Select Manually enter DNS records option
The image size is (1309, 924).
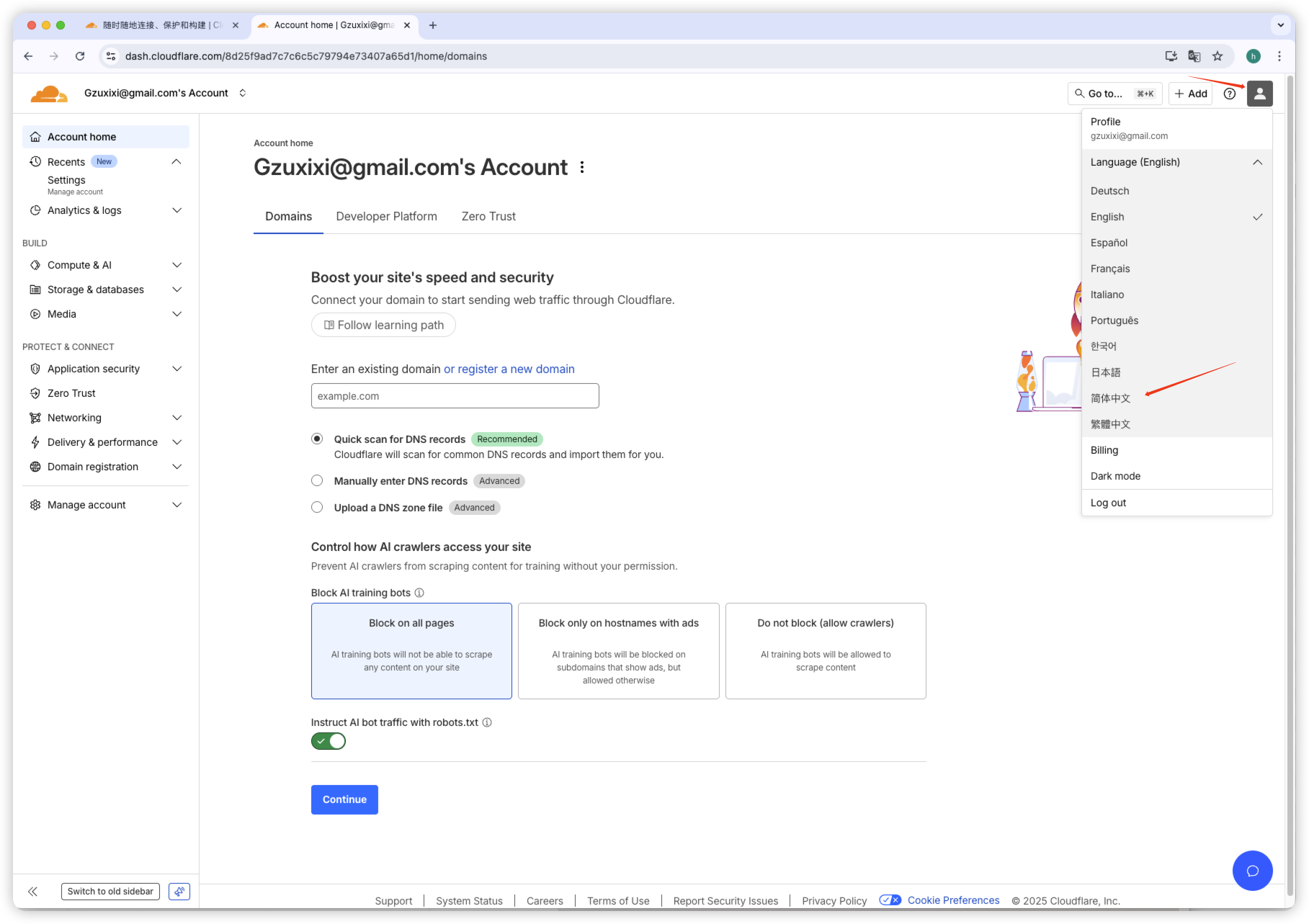317,480
